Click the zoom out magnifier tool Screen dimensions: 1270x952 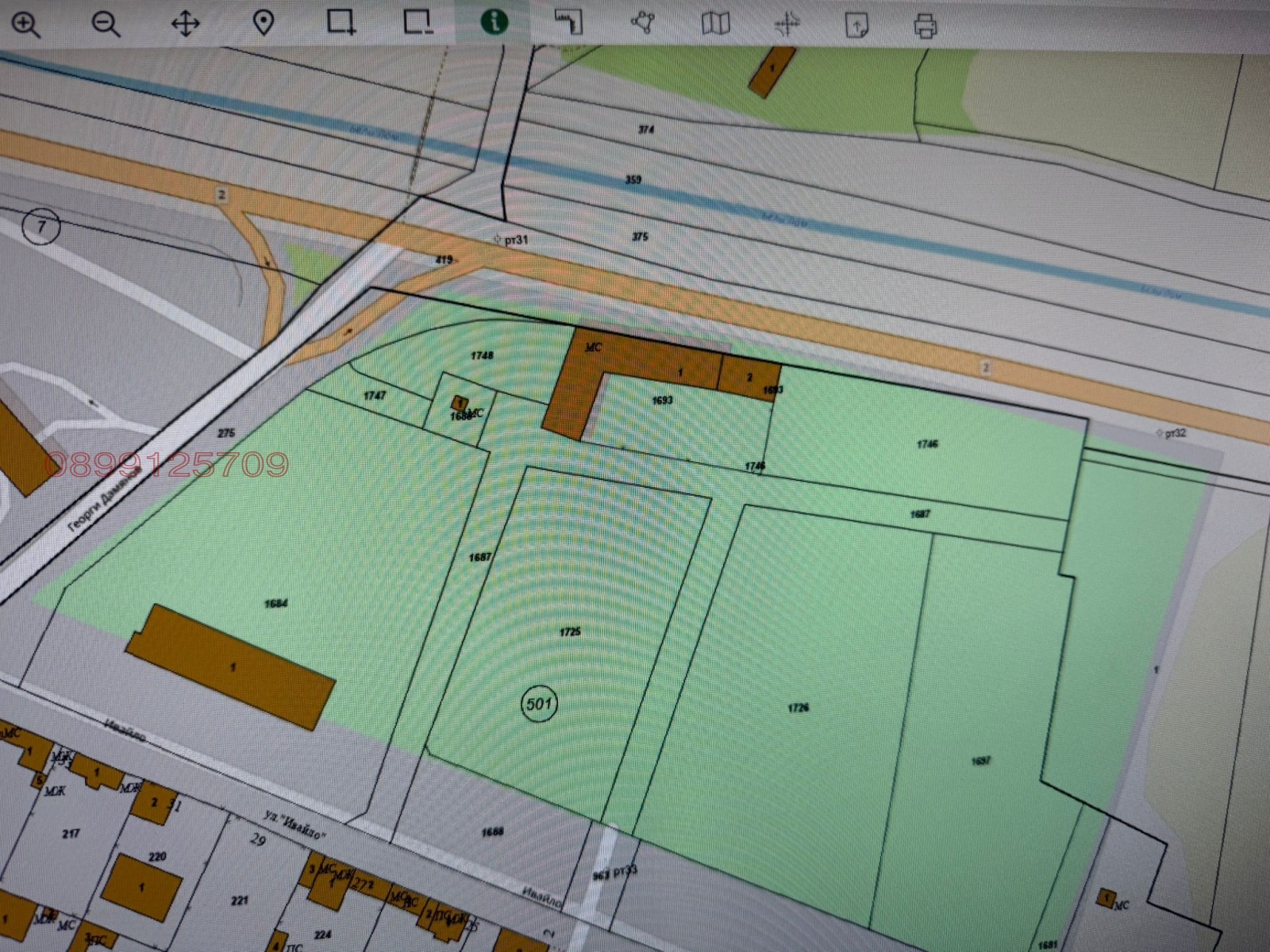point(106,25)
